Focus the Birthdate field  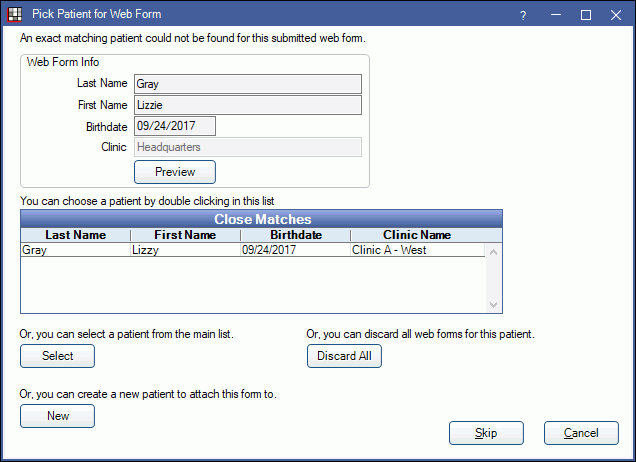tap(174, 126)
